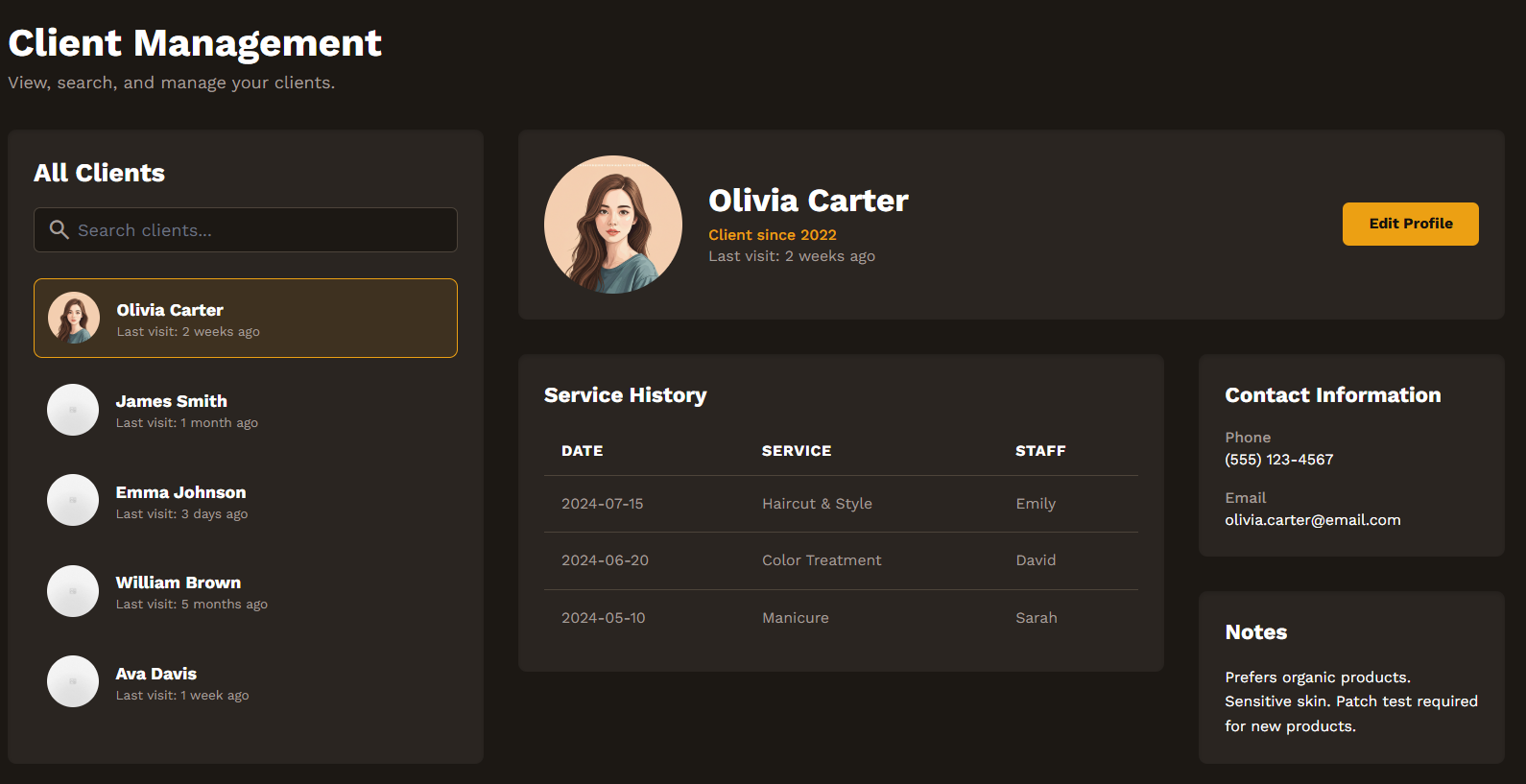Click William Brown's avatar placeholder
This screenshot has height=784, width=1526.
click(x=73, y=591)
